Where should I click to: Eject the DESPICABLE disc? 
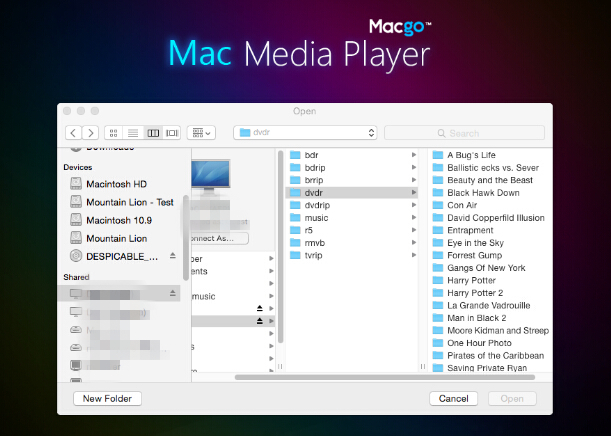[173, 256]
